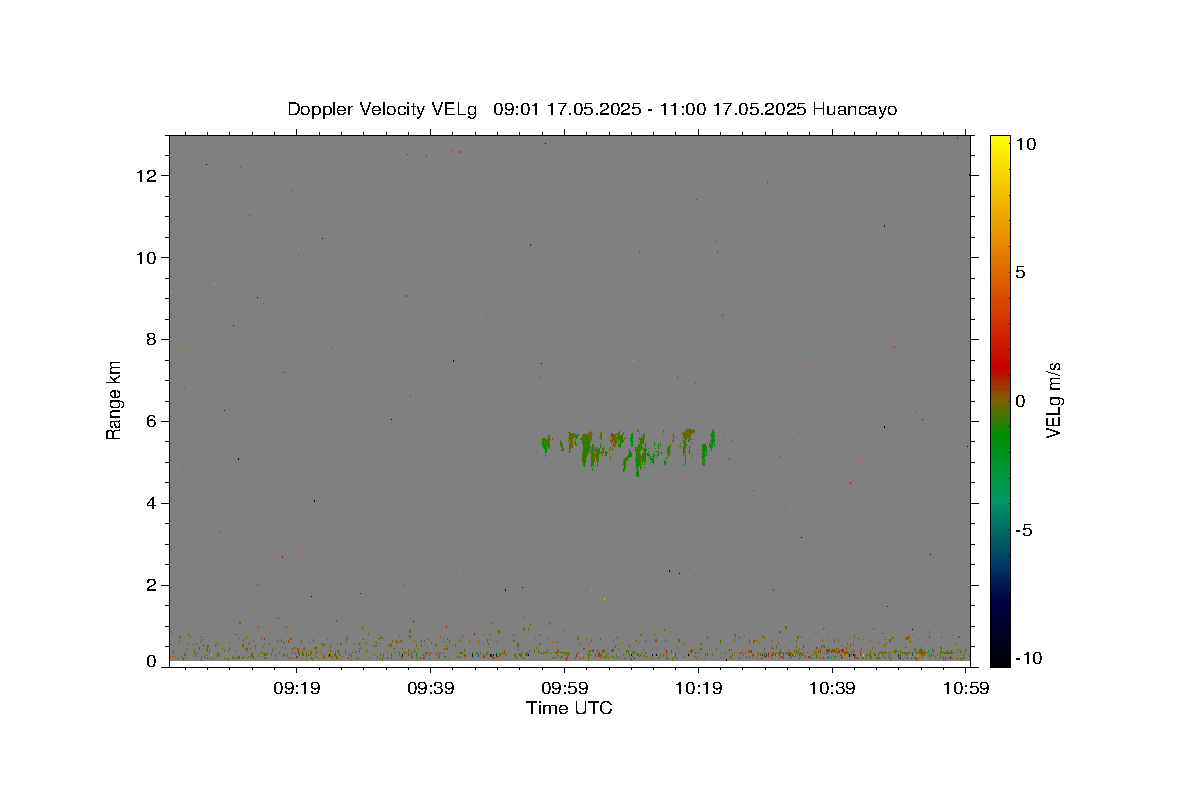Click the 09:39 time tick label
Viewport: 1200px width, 800px height.
pos(431,688)
